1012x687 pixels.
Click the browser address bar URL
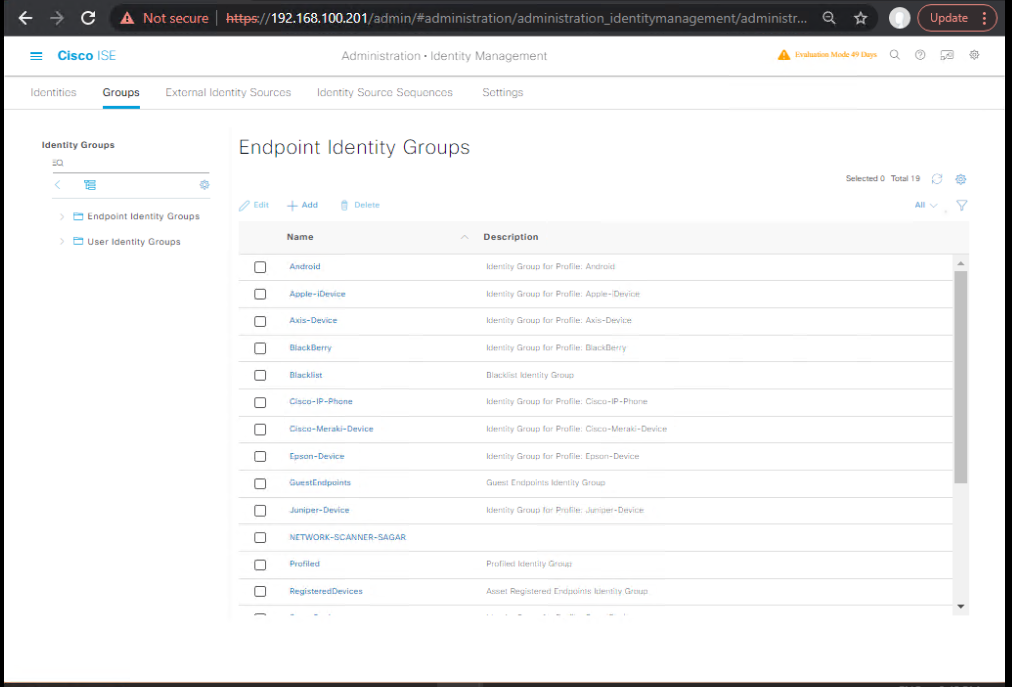point(516,18)
